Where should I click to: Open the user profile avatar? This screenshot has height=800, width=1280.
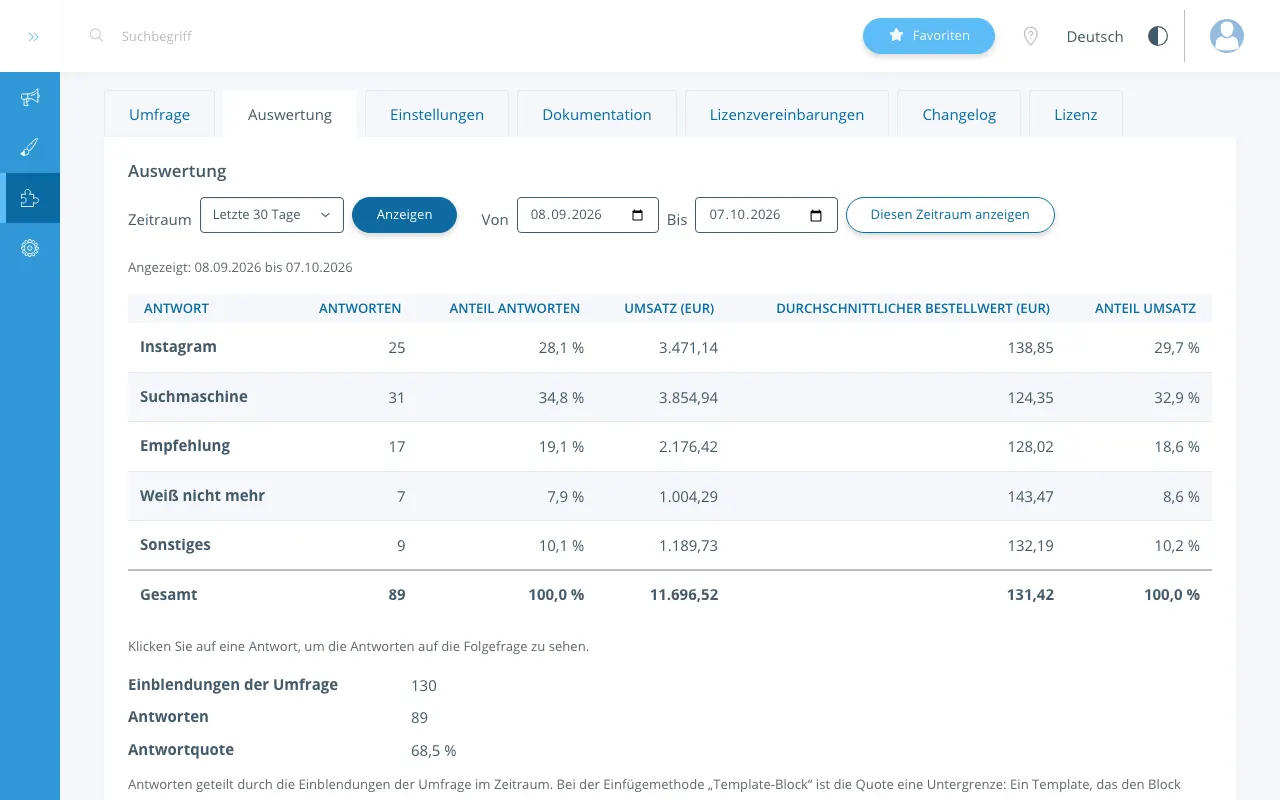1227,36
